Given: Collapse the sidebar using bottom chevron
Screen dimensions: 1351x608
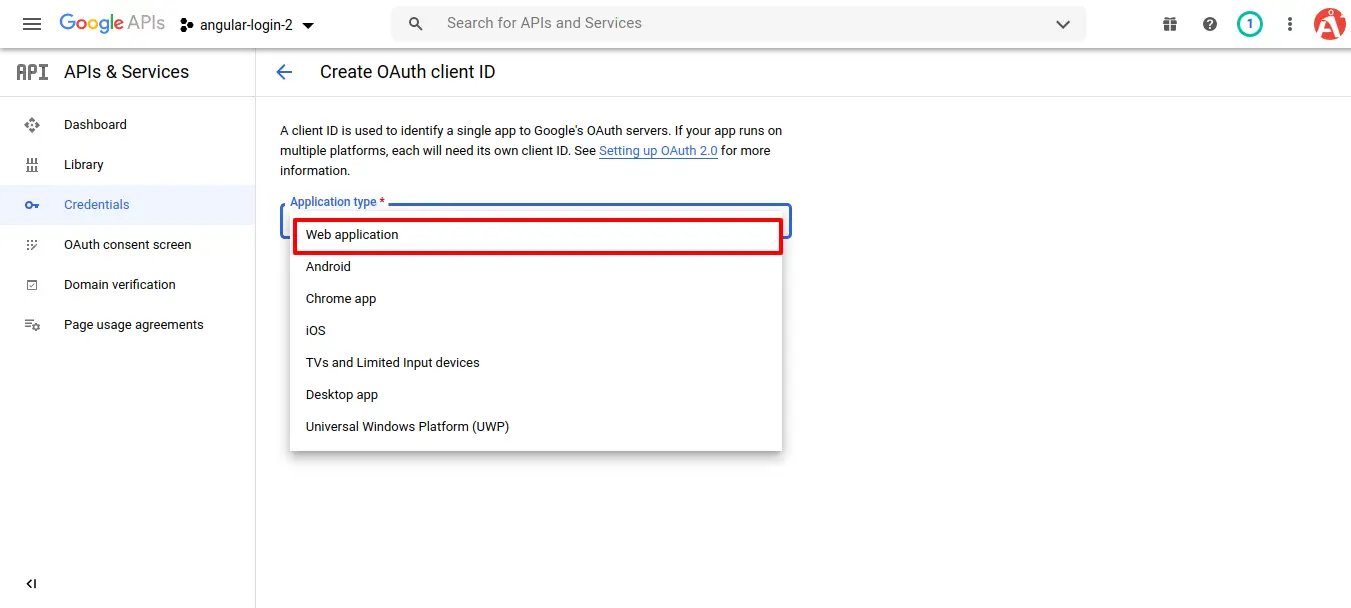Looking at the screenshot, I should pyautogui.click(x=31, y=584).
